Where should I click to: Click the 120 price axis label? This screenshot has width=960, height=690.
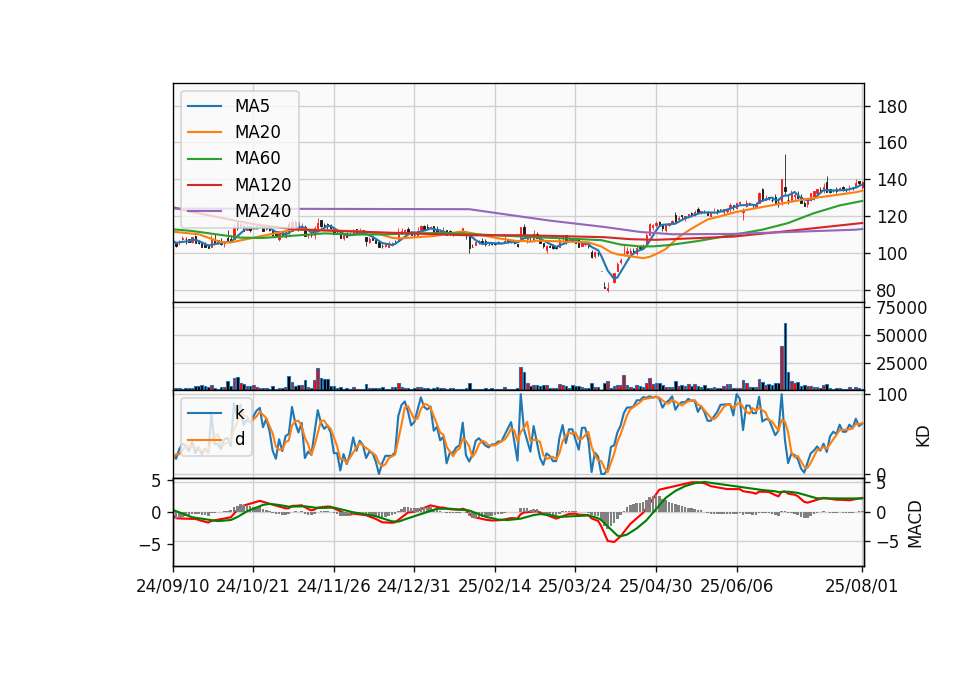(892, 217)
